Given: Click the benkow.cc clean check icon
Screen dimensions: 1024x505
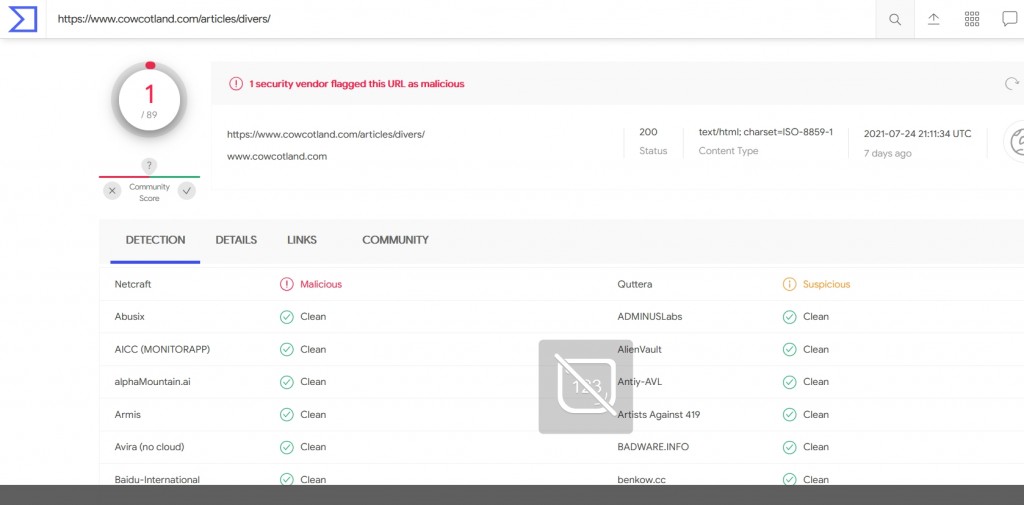Looking at the screenshot, I should [790, 479].
